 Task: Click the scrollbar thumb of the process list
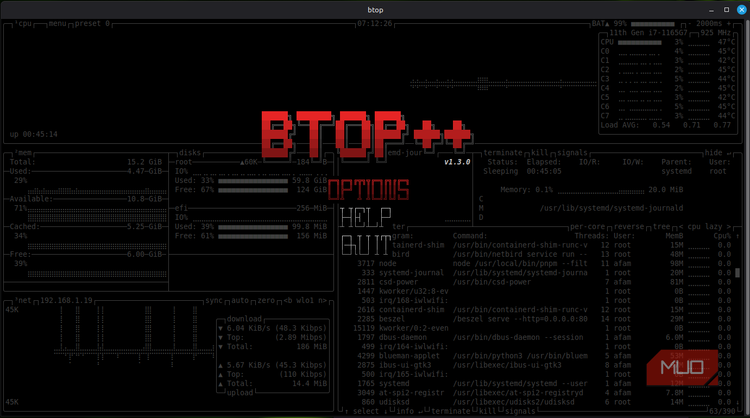738,273
